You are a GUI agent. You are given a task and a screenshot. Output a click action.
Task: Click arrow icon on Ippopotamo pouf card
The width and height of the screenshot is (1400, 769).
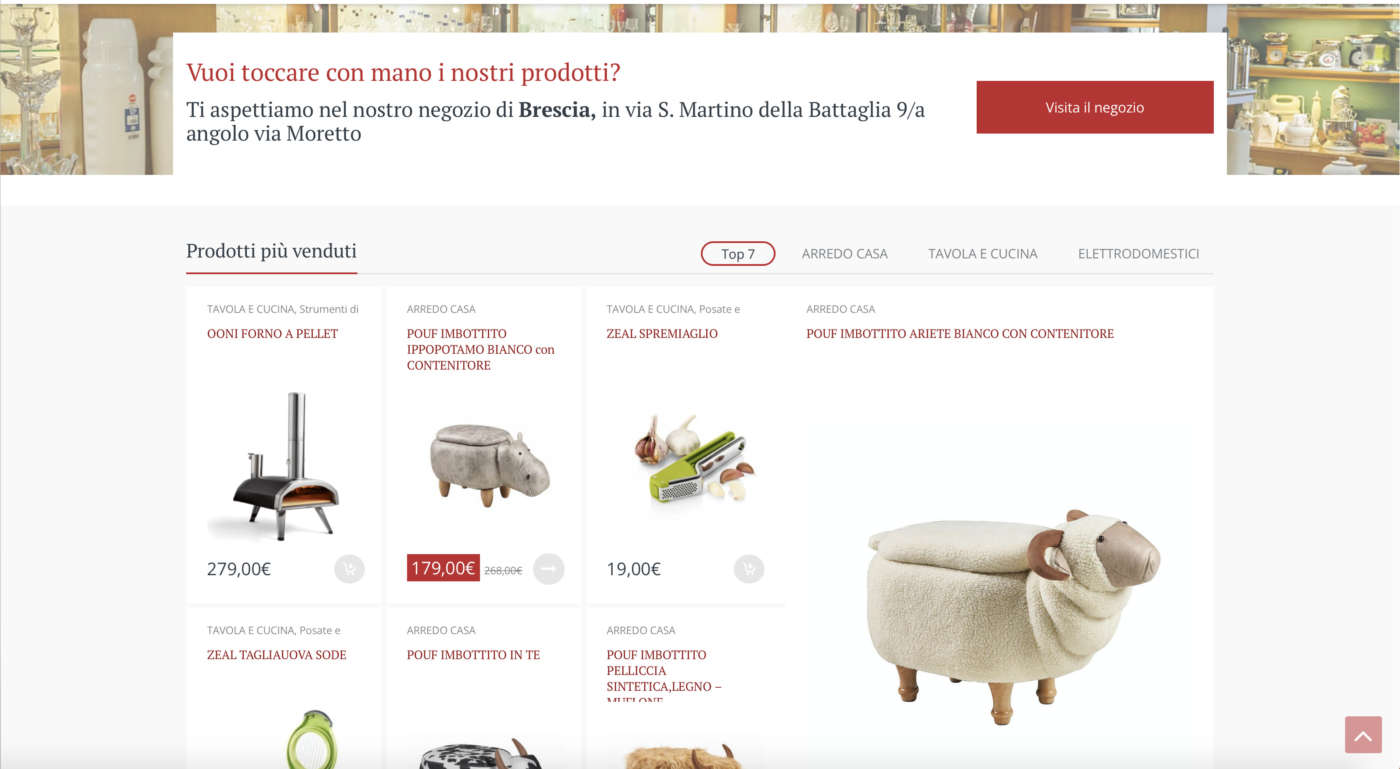click(x=549, y=569)
